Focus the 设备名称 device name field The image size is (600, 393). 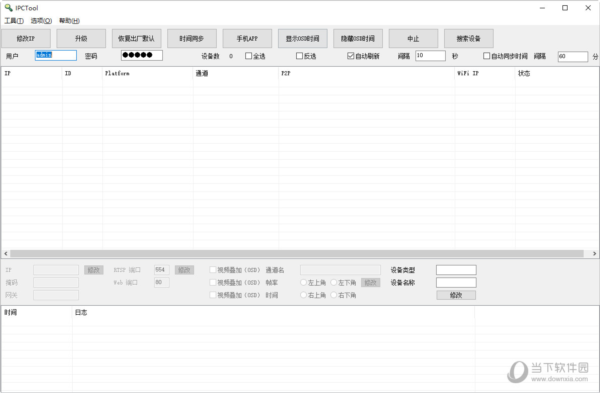pos(456,282)
